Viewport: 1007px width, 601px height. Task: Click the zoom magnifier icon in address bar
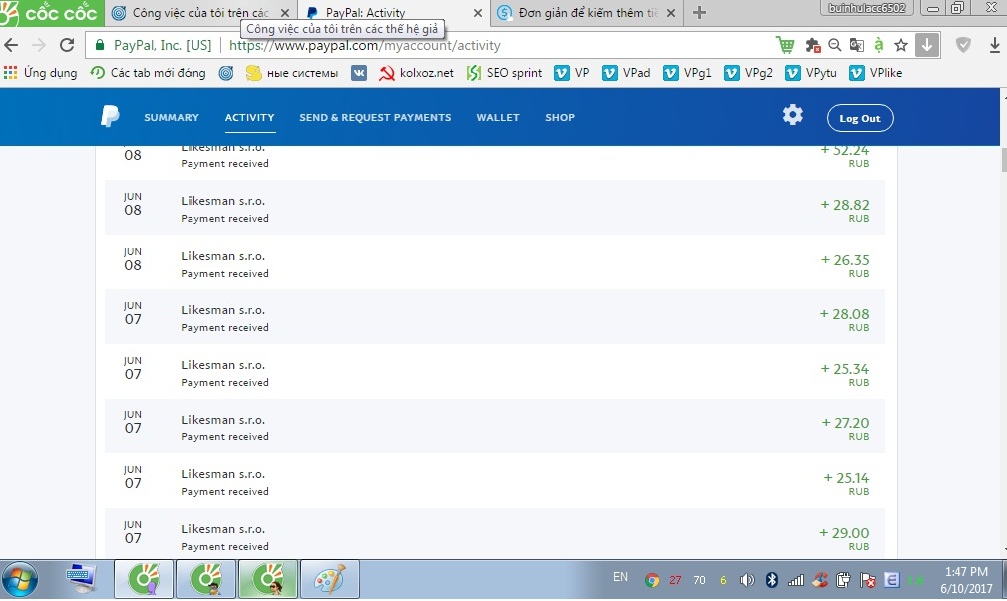(x=834, y=45)
